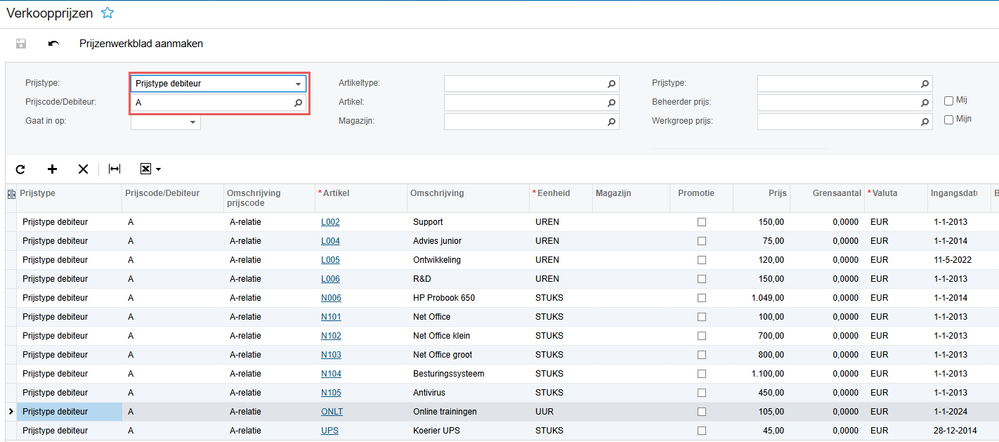The height and width of the screenshot is (442, 999).
Task: Open the Prijscode/Debiteur lookup selector
Action: click(298, 103)
